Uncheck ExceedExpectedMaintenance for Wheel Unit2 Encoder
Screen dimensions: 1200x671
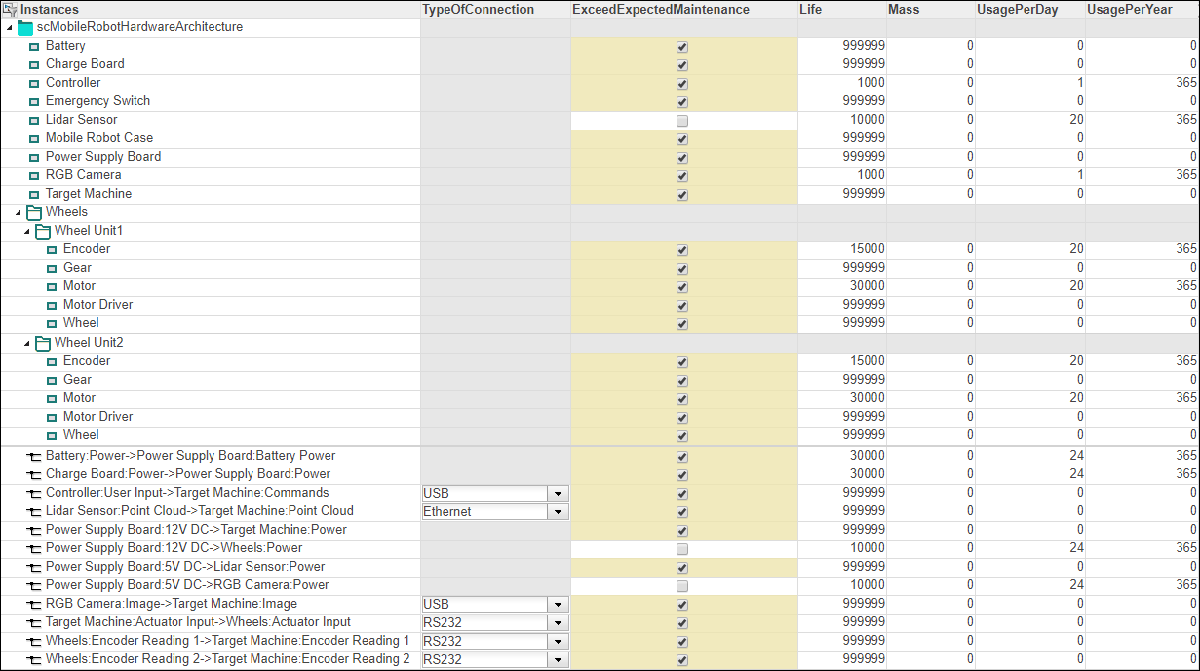click(682, 362)
